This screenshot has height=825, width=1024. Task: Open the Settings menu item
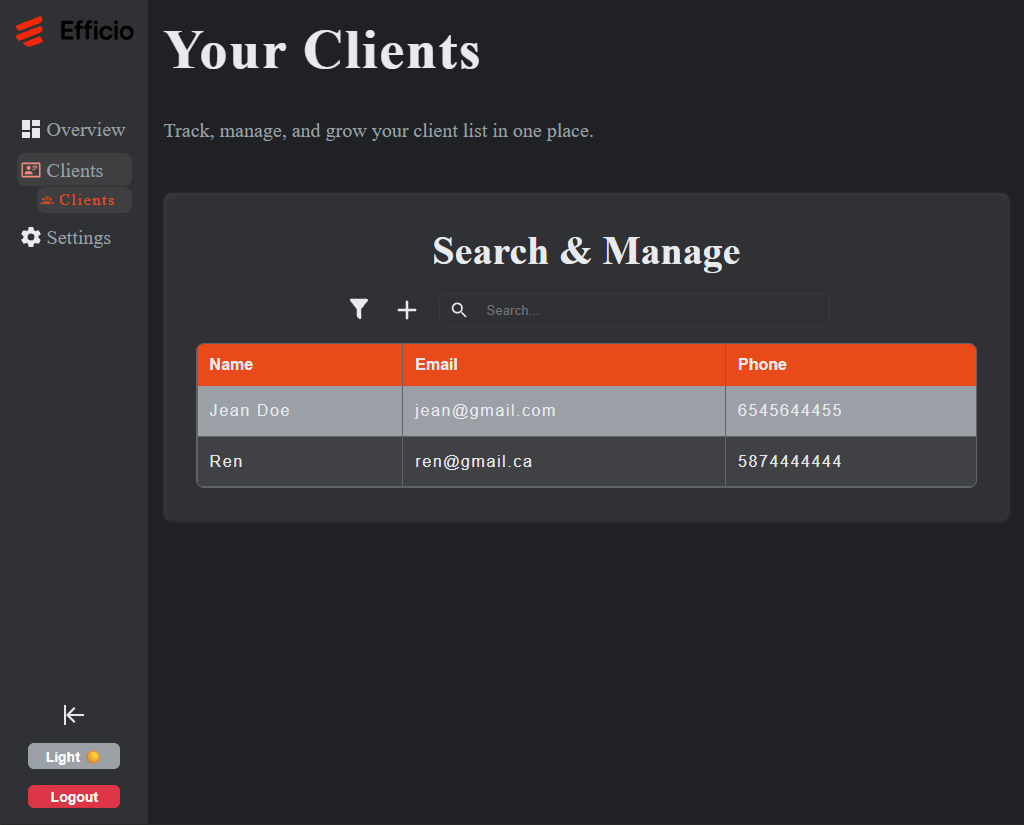point(78,237)
